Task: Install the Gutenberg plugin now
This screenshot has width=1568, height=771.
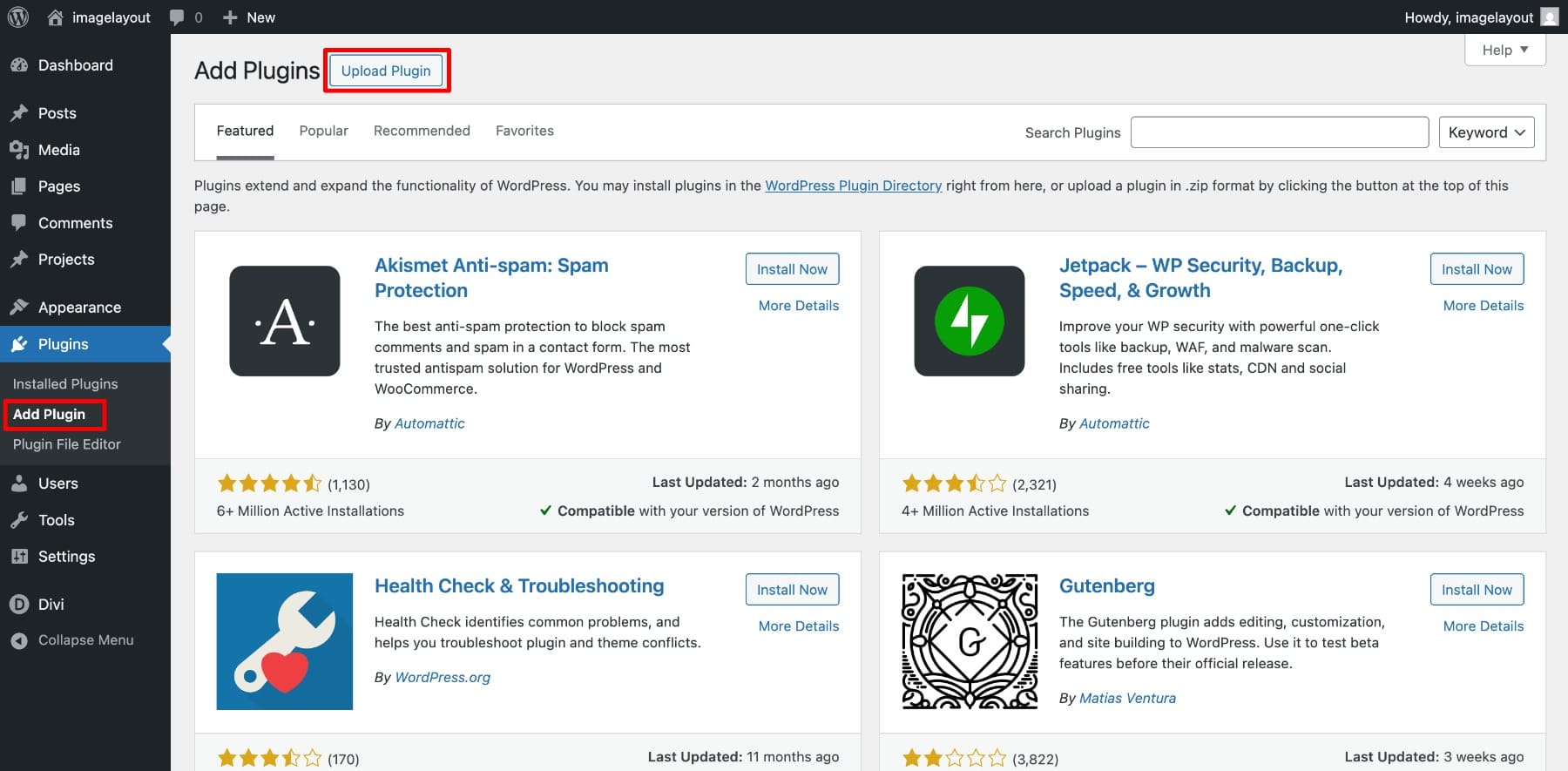Action: click(1477, 590)
